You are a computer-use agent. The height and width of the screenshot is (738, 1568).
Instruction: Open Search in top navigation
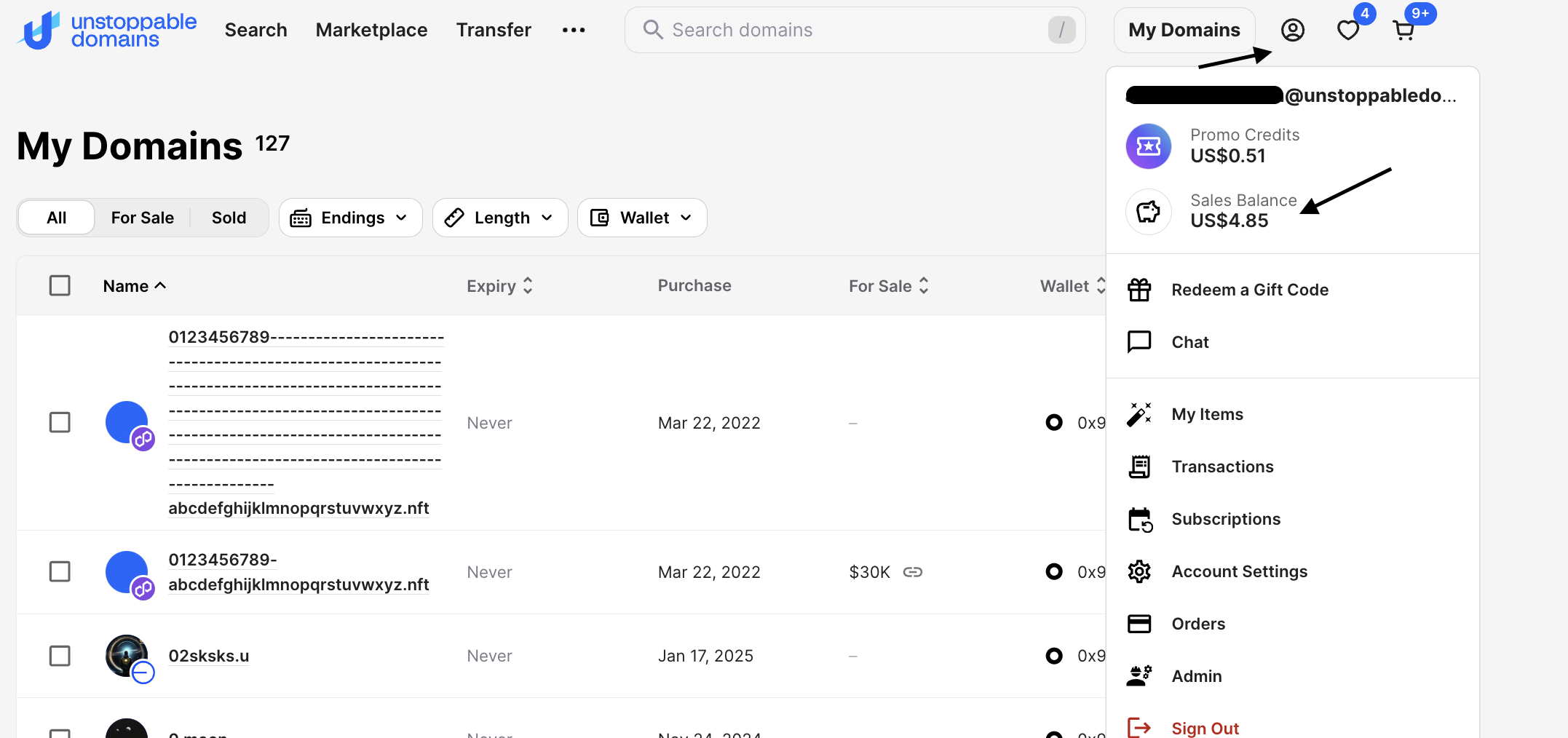[x=256, y=30]
